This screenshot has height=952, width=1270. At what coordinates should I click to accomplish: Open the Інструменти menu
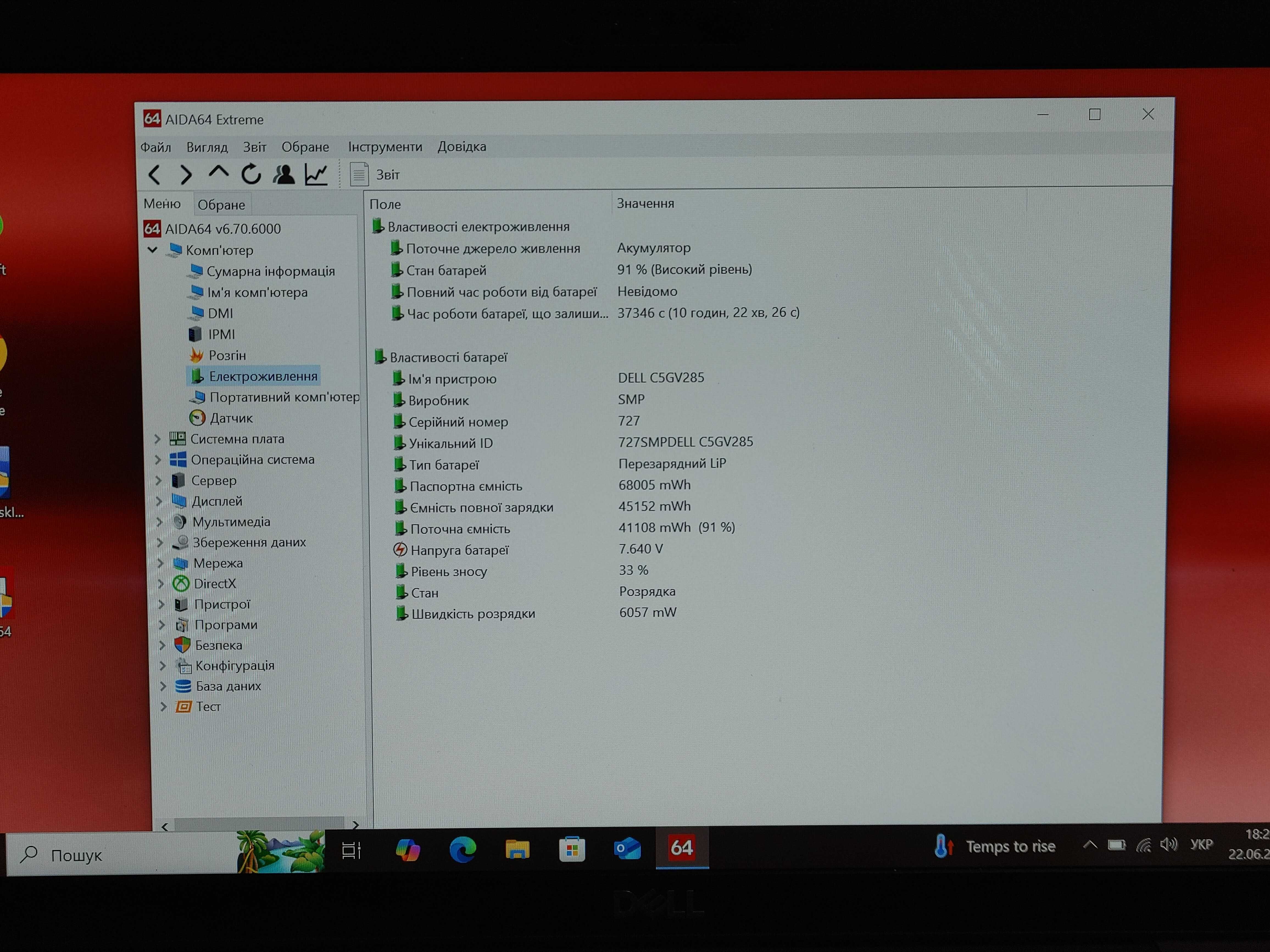coord(385,147)
